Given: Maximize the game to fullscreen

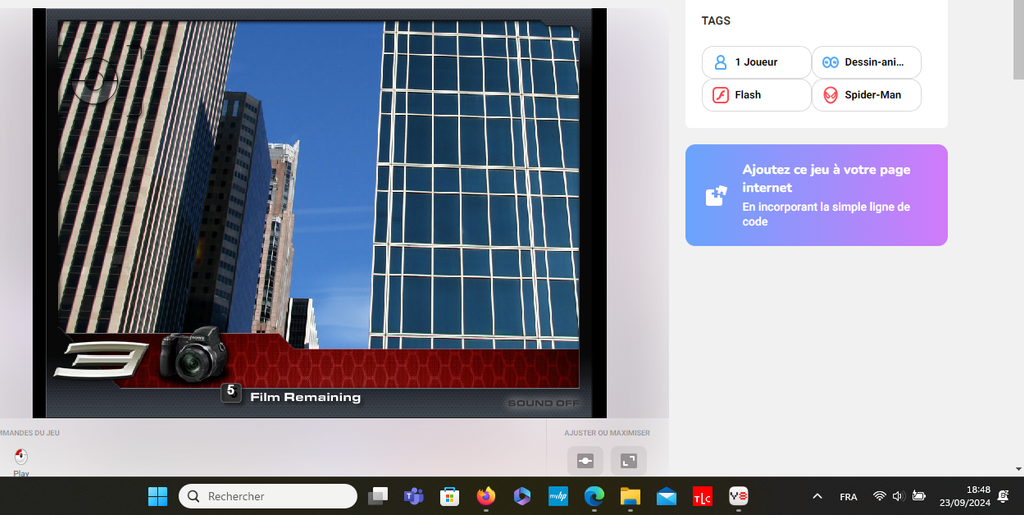Looking at the screenshot, I should [x=628, y=461].
